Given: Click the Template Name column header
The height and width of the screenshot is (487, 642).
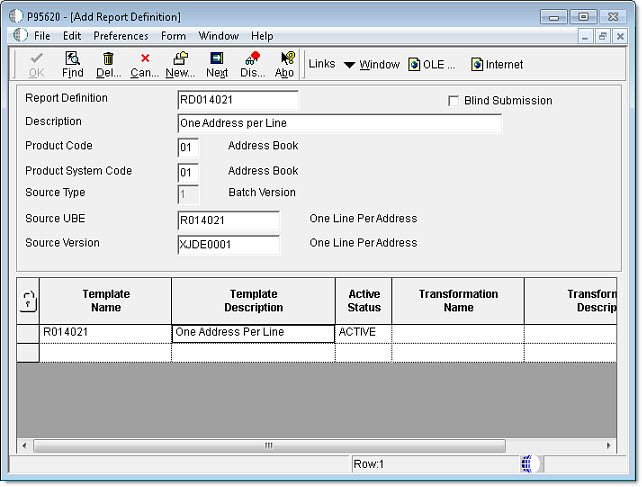Looking at the screenshot, I should click(106, 301).
